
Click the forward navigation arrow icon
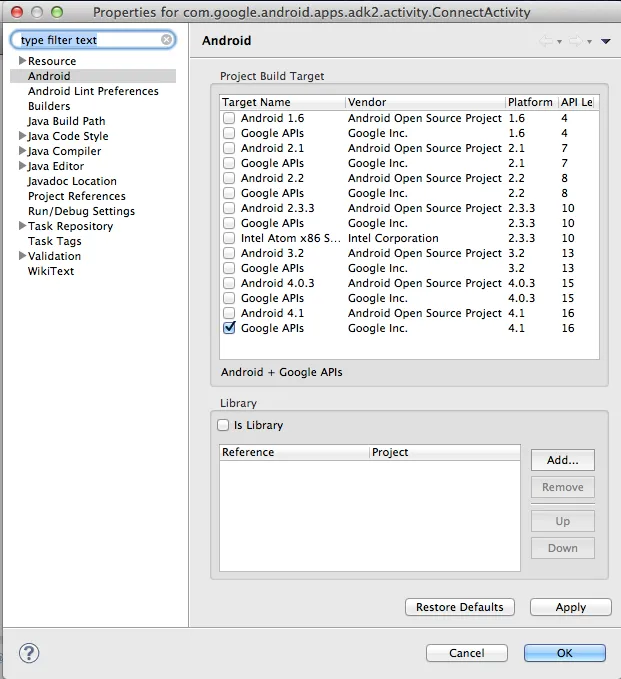tap(575, 41)
